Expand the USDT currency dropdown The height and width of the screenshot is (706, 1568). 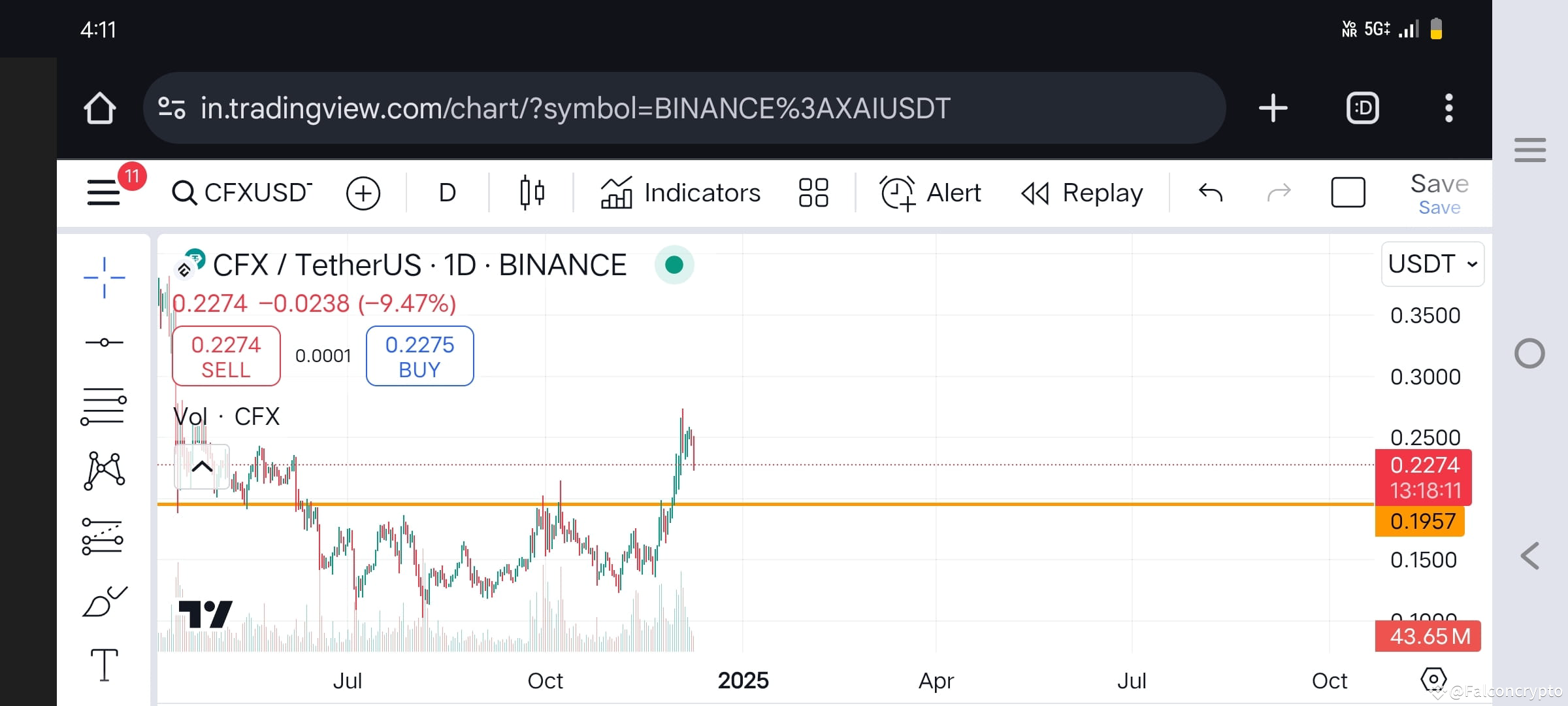[x=1432, y=264]
